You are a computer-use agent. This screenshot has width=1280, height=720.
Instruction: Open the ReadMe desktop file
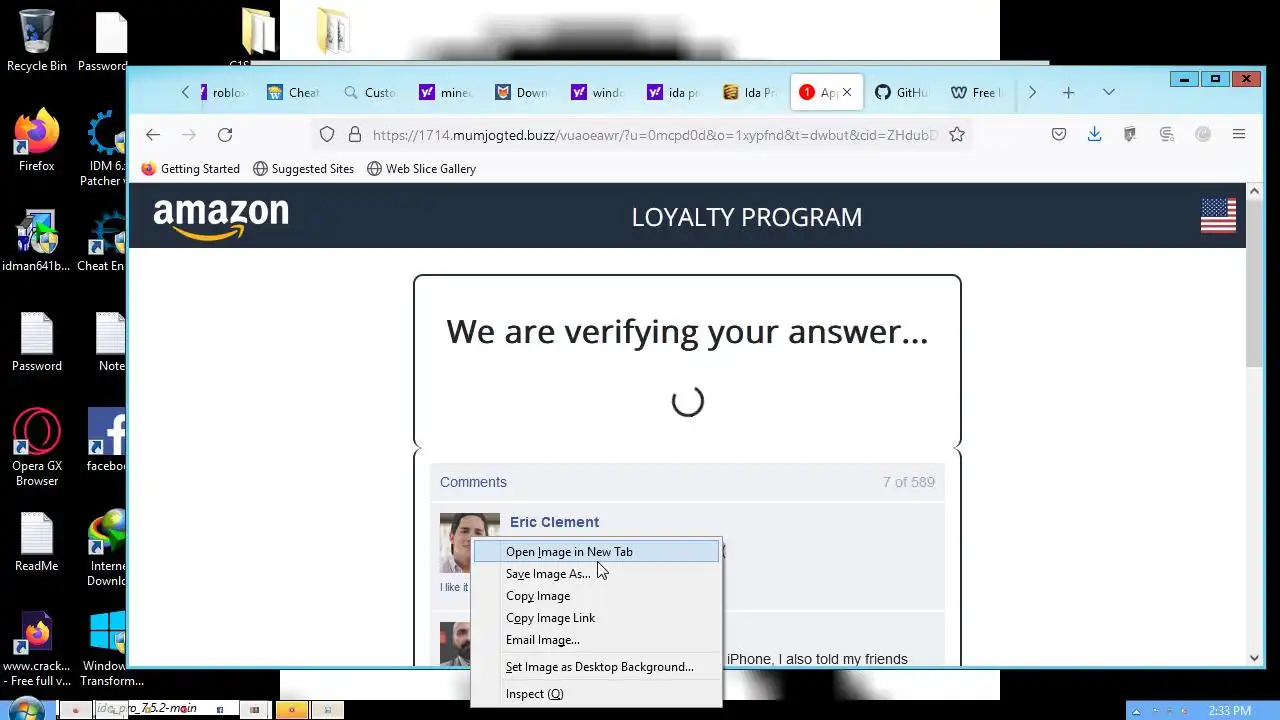pos(37,541)
